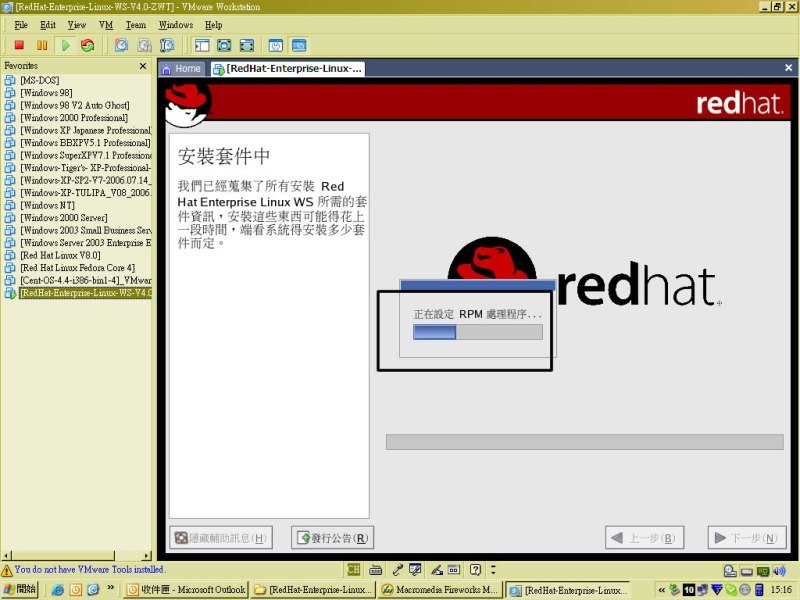This screenshot has width=800, height=600.
Task: Open the Team menu
Action: 136,25
